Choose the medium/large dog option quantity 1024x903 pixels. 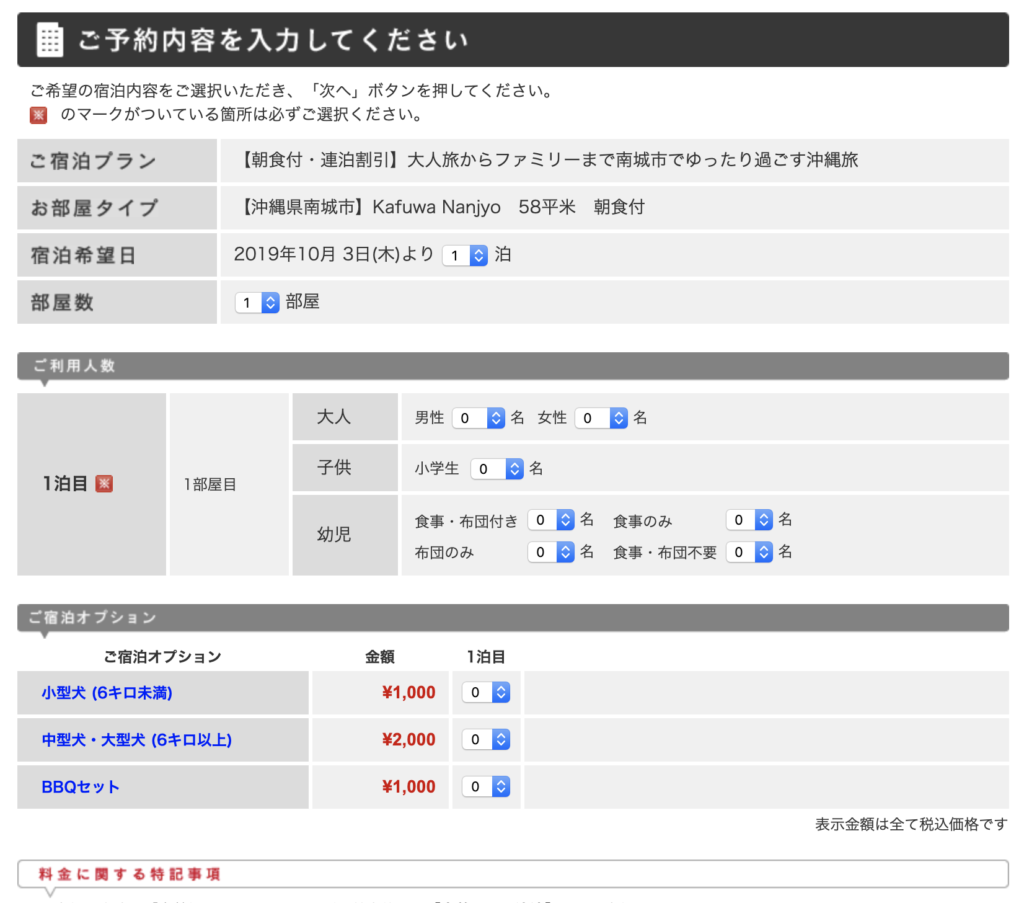pyautogui.click(x=486, y=739)
